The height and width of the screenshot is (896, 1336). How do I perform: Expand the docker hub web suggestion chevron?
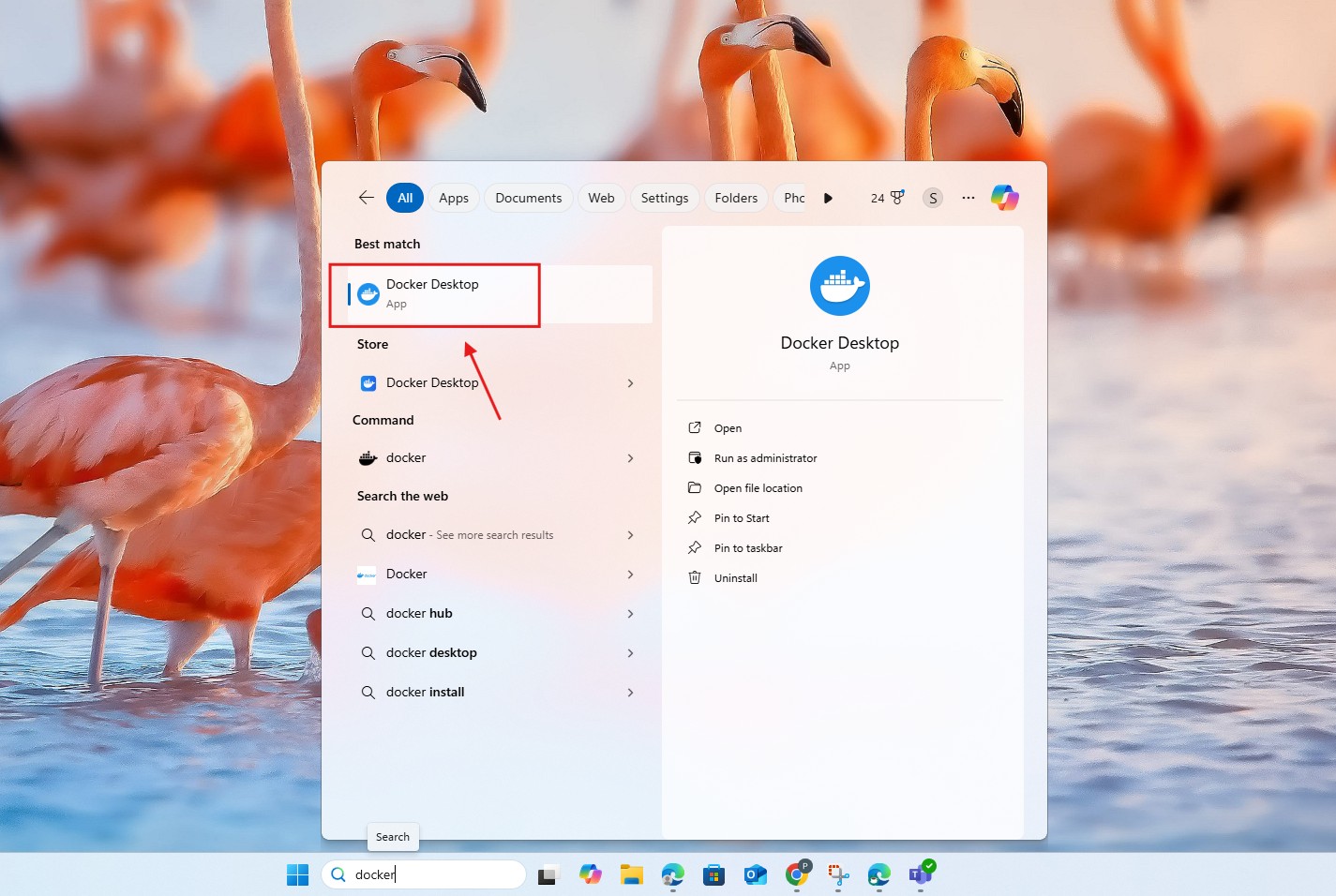click(630, 614)
